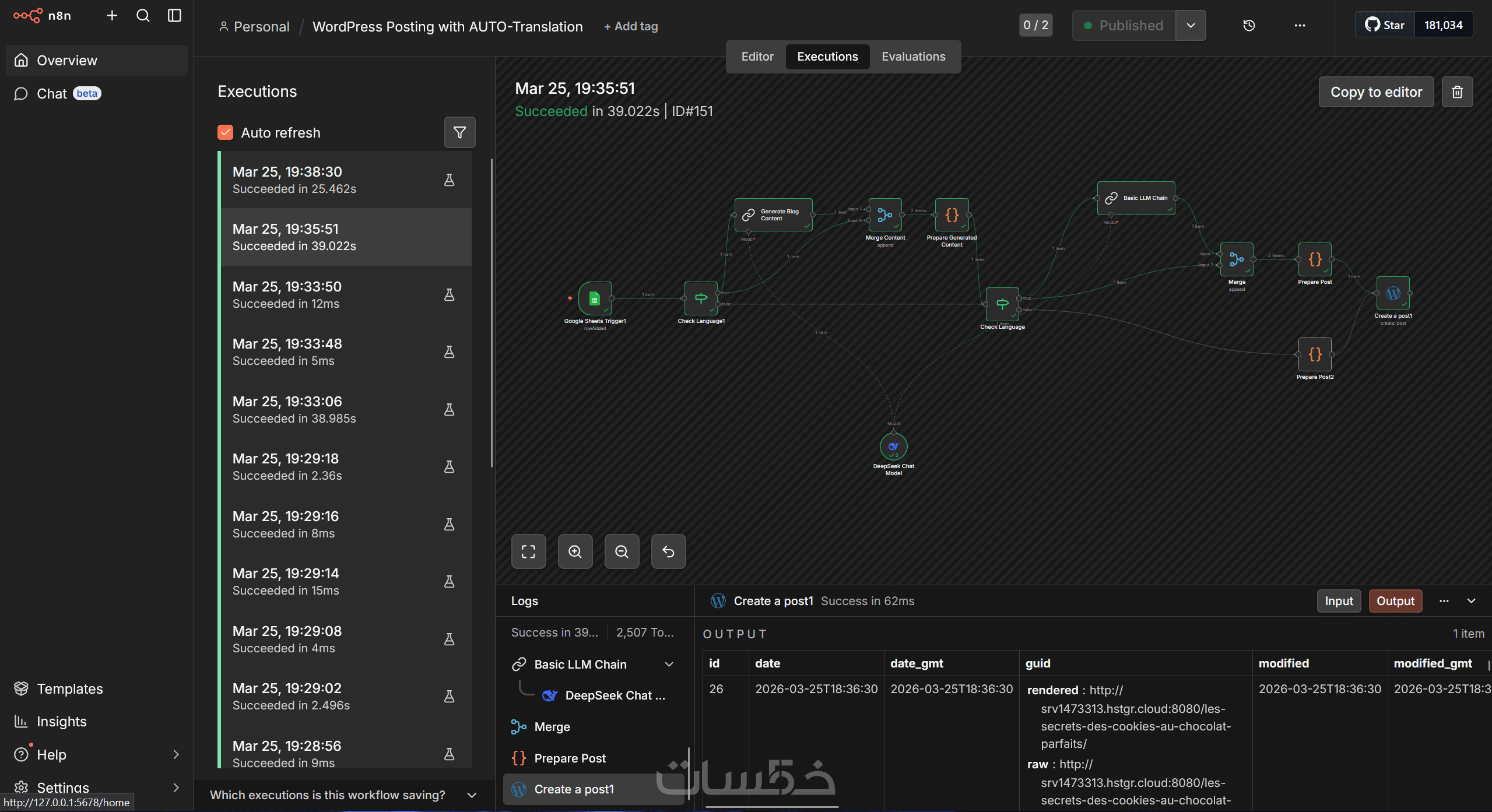The width and height of the screenshot is (1492, 812).
Task: Open the search magnifier in sidebar
Action: (143, 16)
